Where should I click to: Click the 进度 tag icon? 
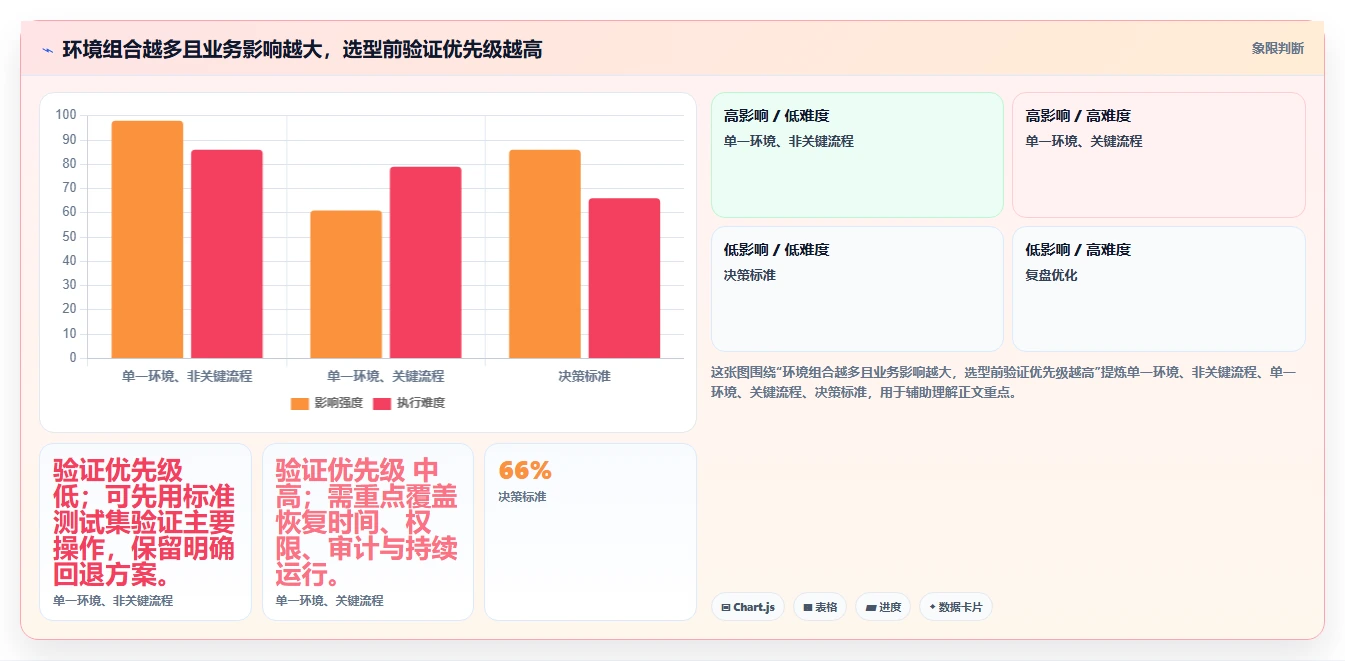coord(870,607)
